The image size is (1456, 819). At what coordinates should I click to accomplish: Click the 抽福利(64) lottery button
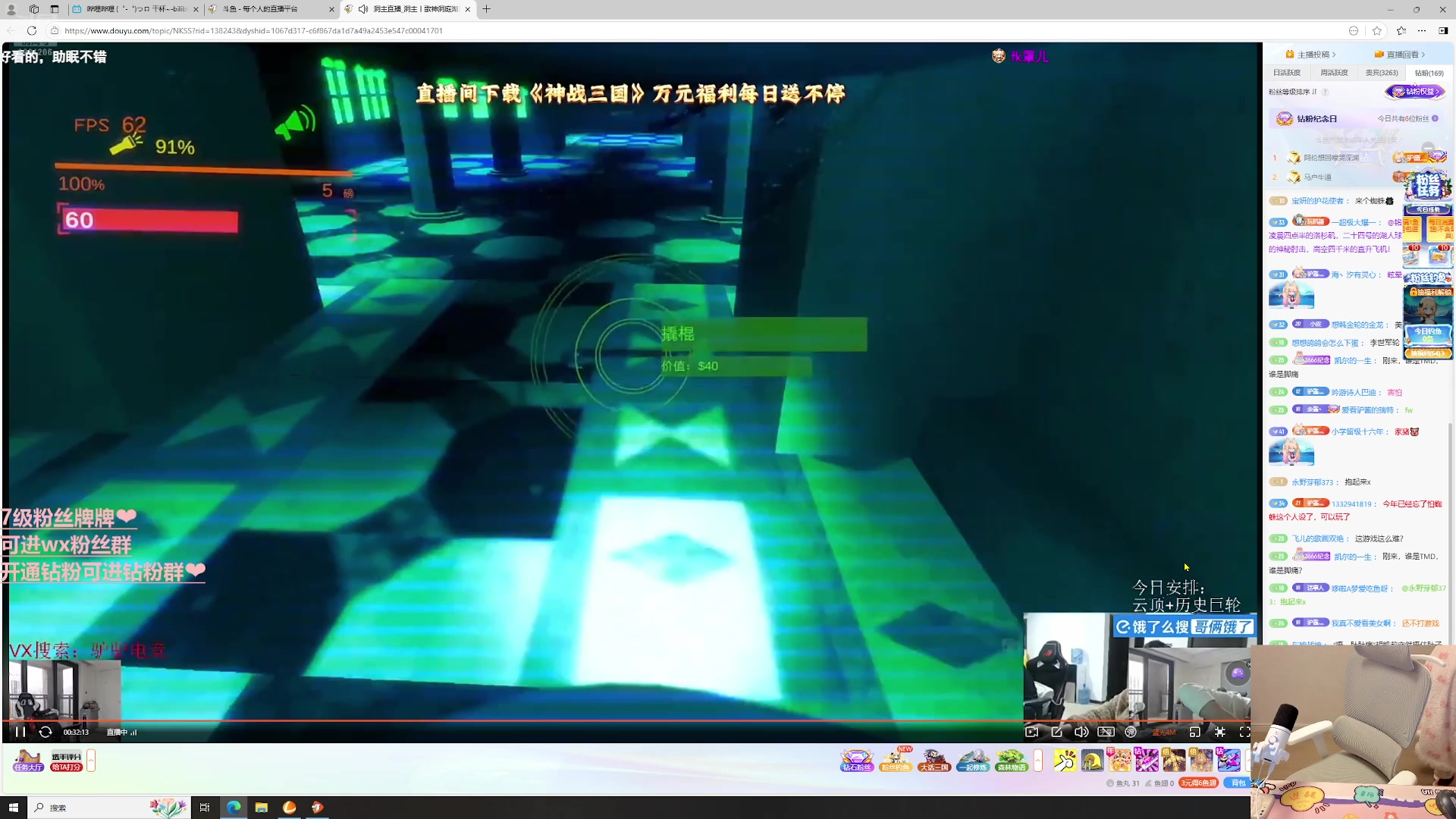(x=1428, y=353)
